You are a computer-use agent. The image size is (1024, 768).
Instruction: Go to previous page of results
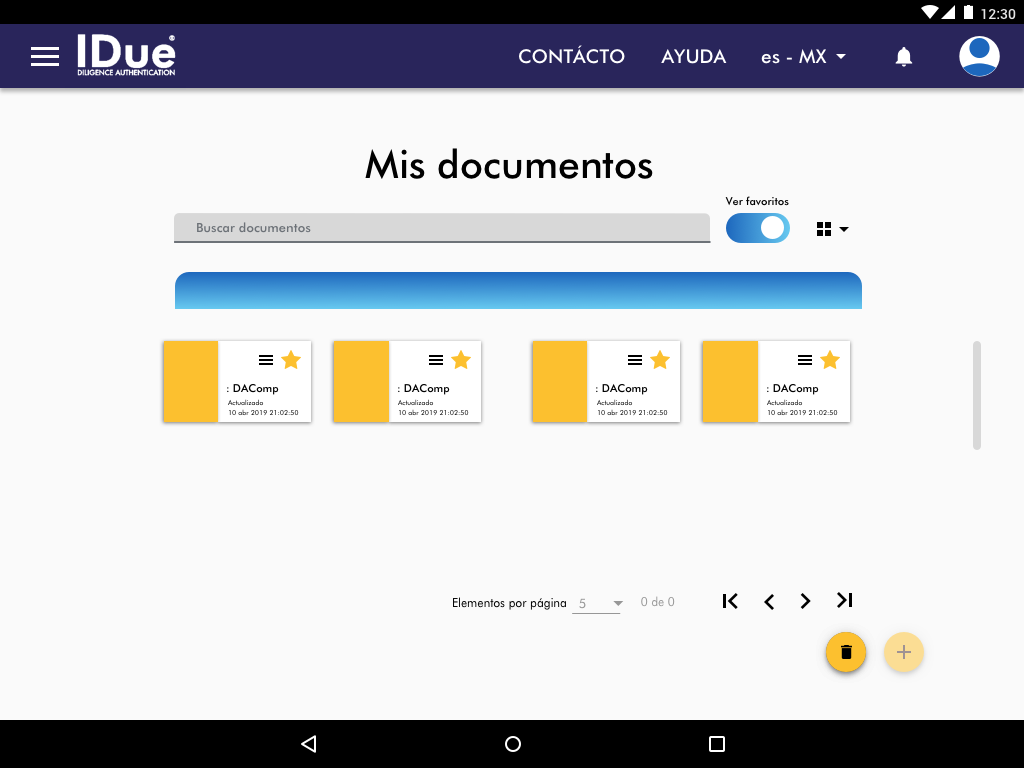tap(769, 601)
